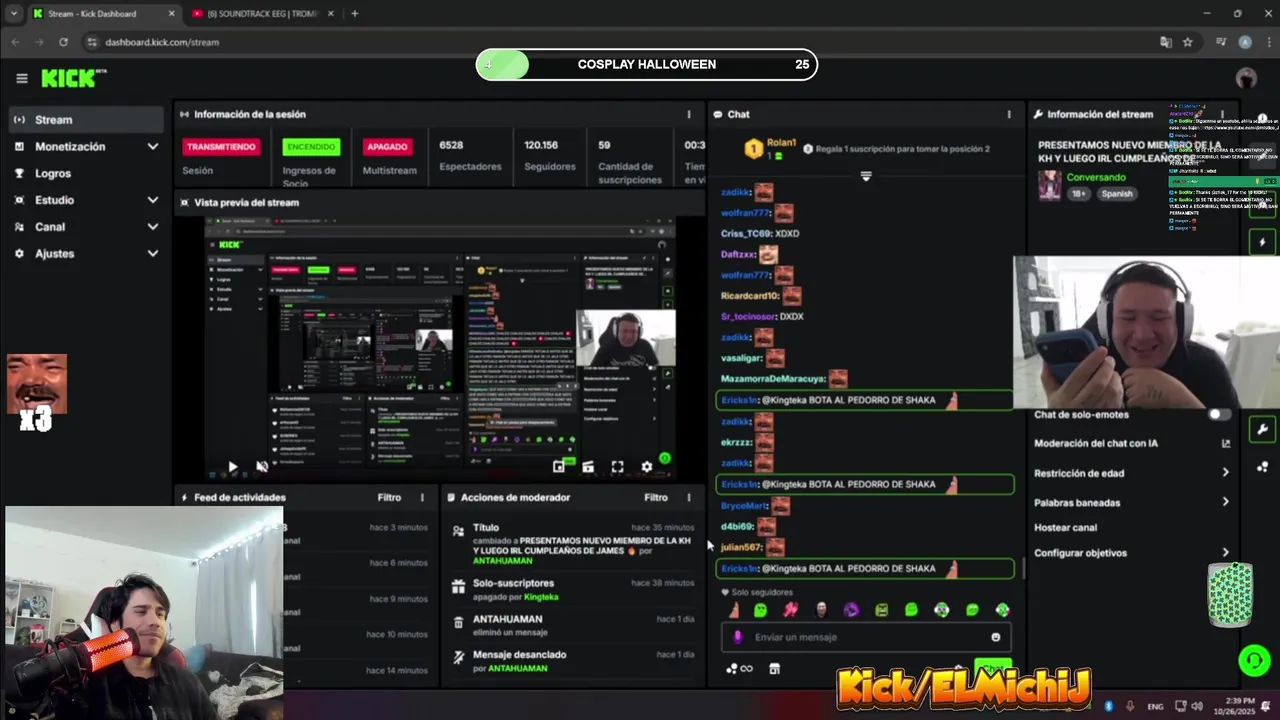Click the ENCENDIDO Ingresos de Socio badge
This screenshot has width=1280, height=720.
pos(311,147)
